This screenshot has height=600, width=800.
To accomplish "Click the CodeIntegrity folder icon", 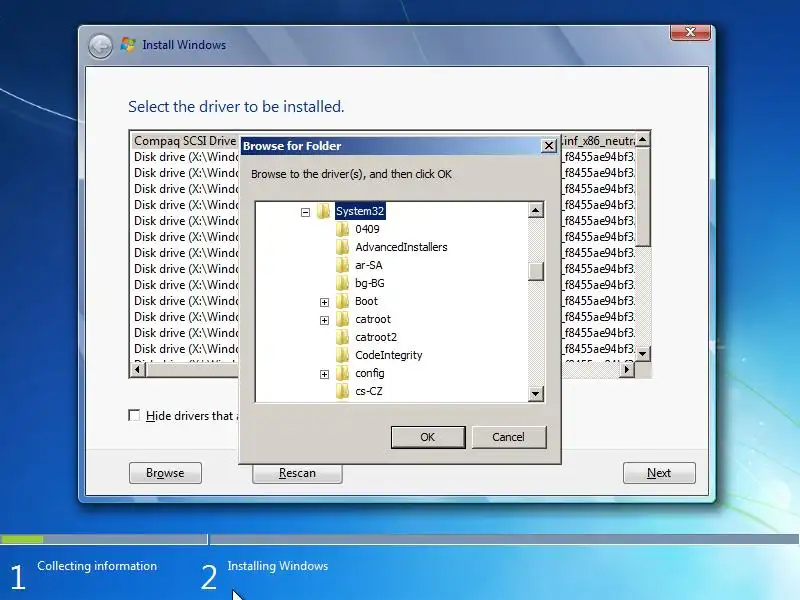I will [343, 355].
